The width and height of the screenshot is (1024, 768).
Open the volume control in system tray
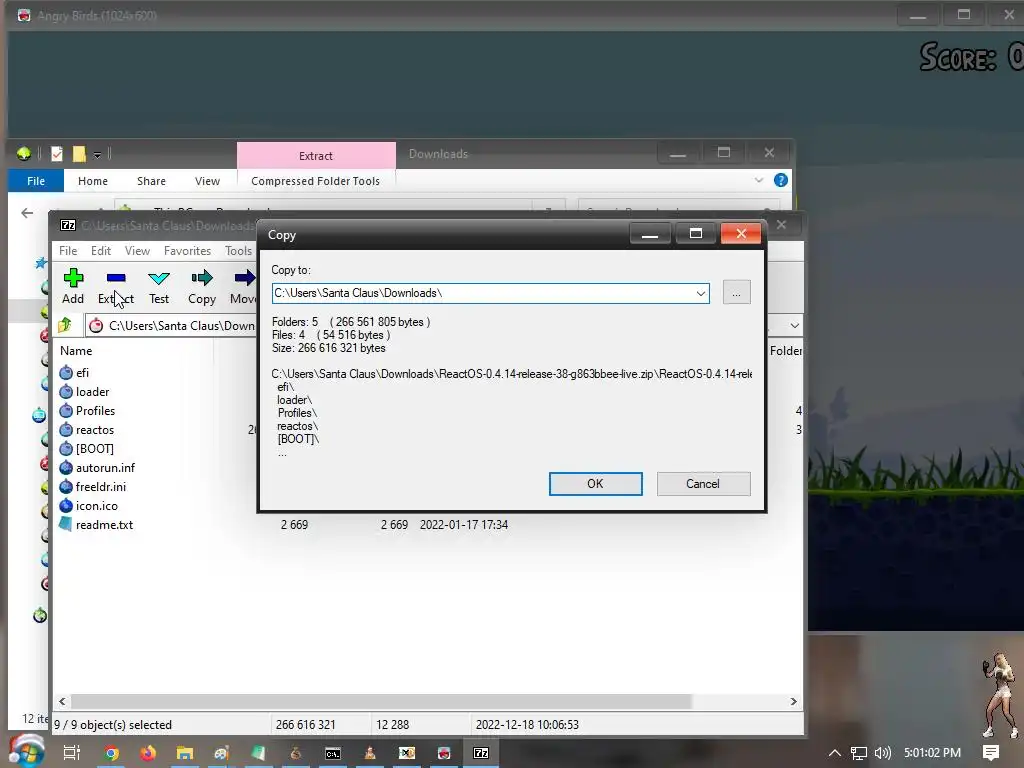[x=882, y=753]
